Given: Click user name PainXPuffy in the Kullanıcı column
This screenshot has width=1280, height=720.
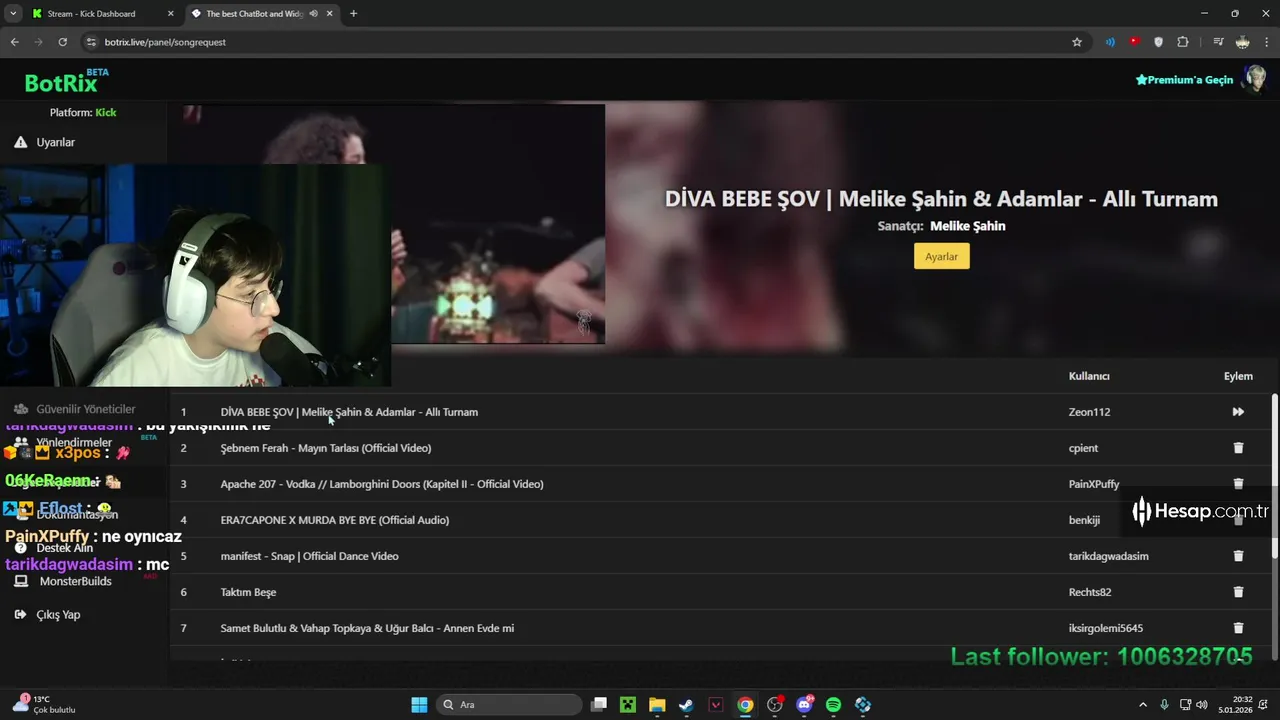Looking at the screenshot, I should click(1094, 484).
